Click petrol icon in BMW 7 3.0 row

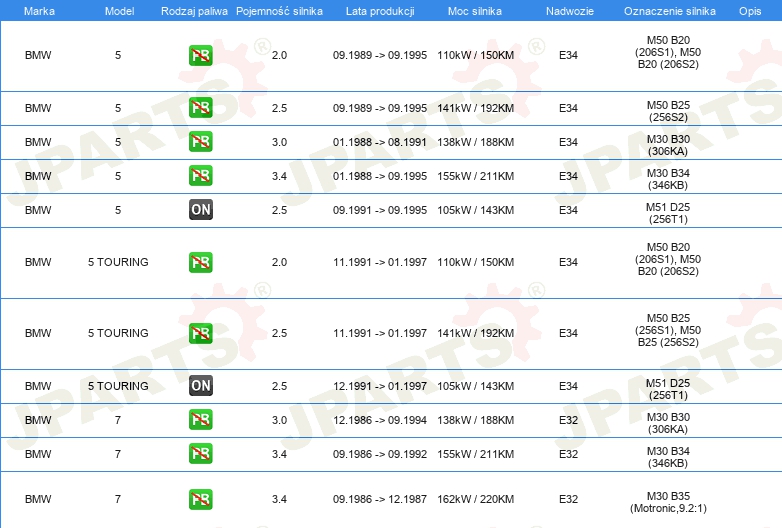click(200, 419)
